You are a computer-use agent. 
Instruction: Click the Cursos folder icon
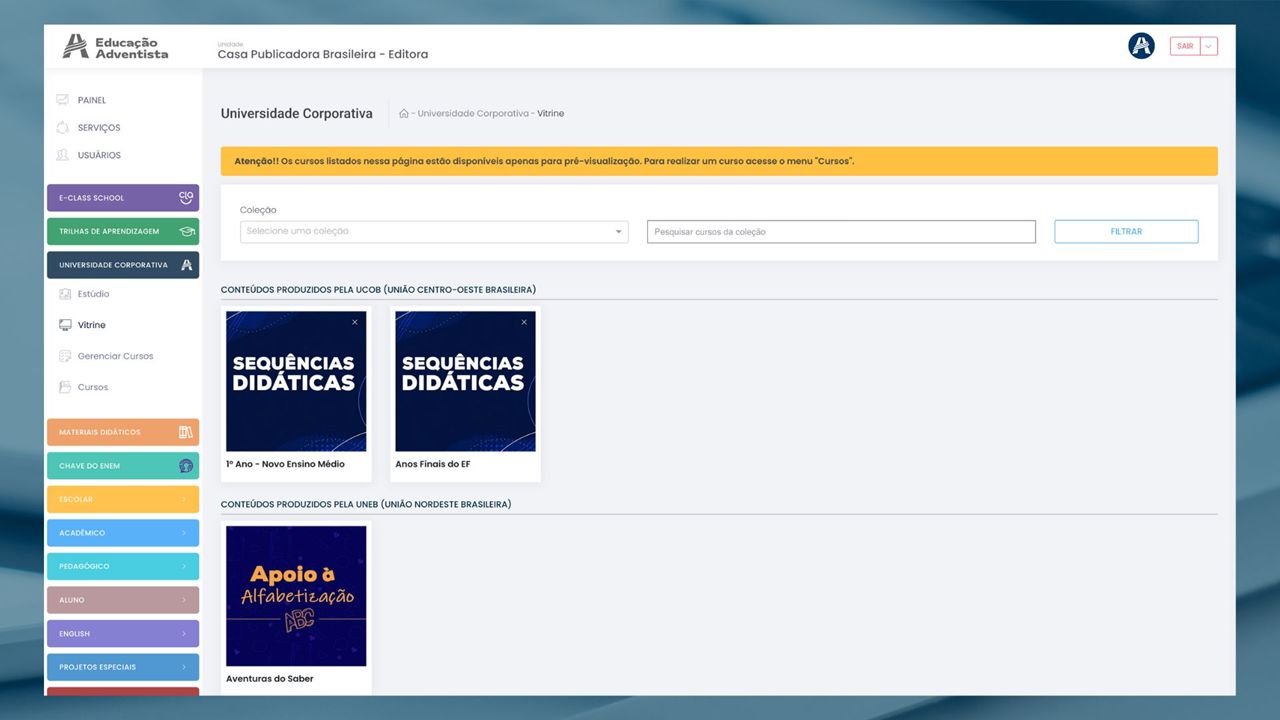click(65, 387)
